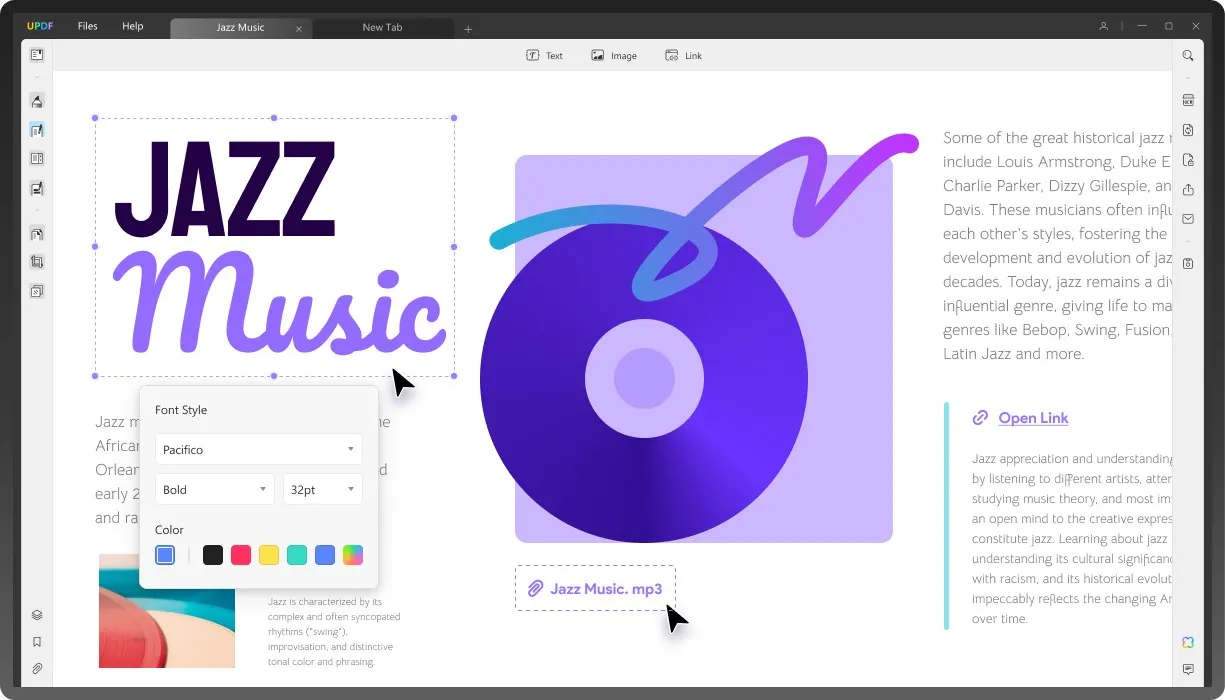Image resolution: width=1225 pixels, height=700 pixels.
Task: Click the 'Font Style' heading
Action: (x=181, y=410)
